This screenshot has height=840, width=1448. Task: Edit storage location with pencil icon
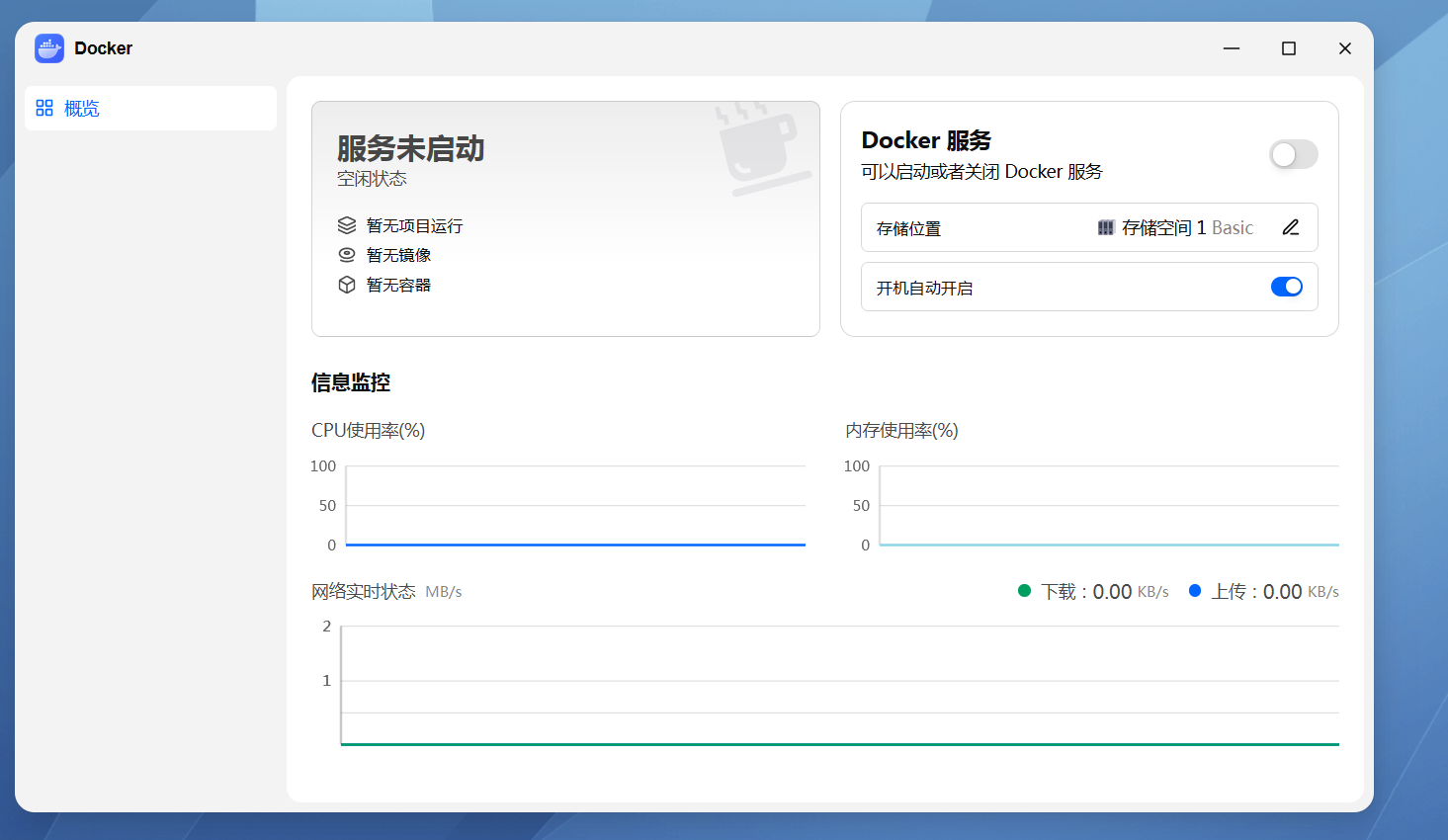[x=1291, y=227]
